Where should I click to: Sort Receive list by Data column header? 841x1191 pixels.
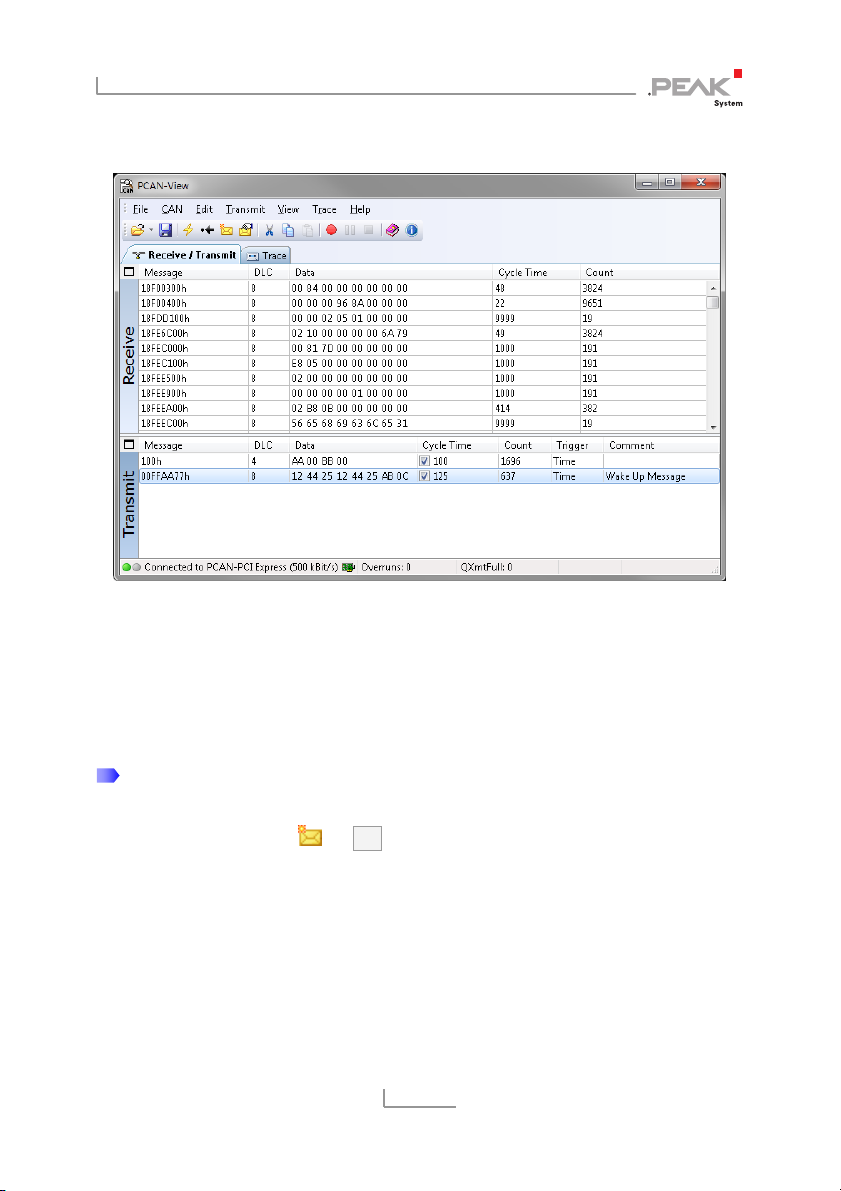390,272
